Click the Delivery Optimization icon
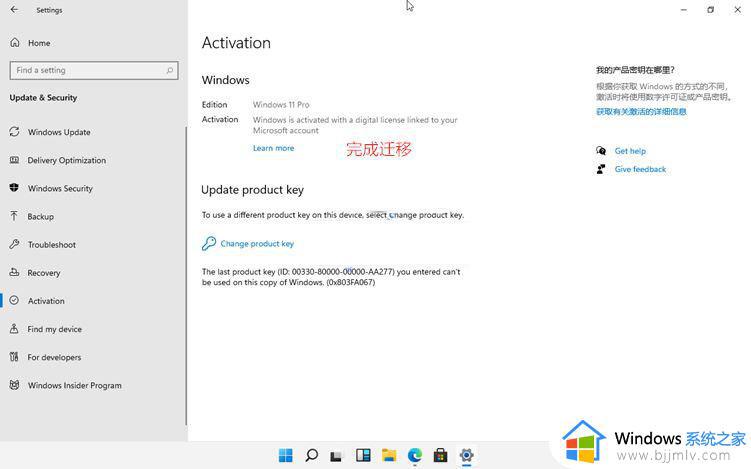This screenshot has width=751, height=469. 14,160
